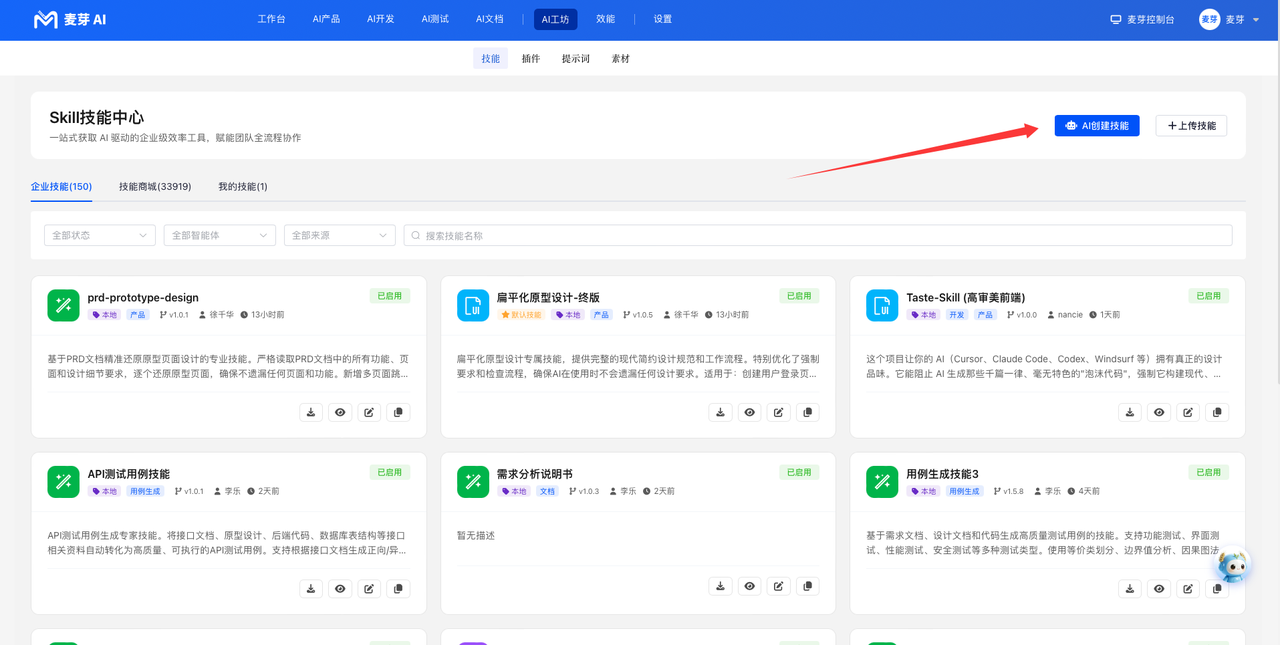The width and height of the screenshot is (1280, 645).
Task: Open the 全部来源 dropdown
Action: 339,235
